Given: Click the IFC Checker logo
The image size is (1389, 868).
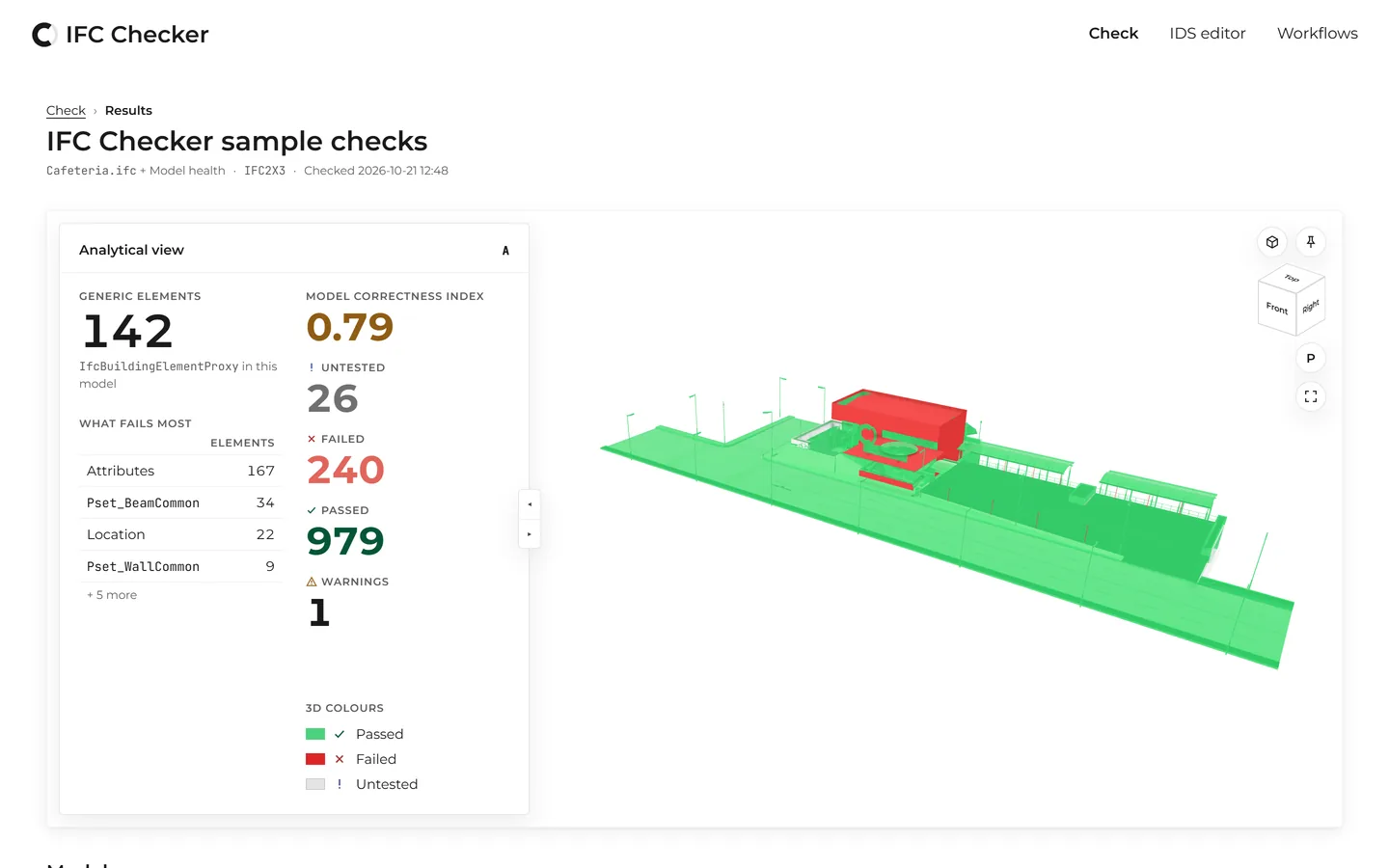Looking at the screenshot, I should (121, 35).
